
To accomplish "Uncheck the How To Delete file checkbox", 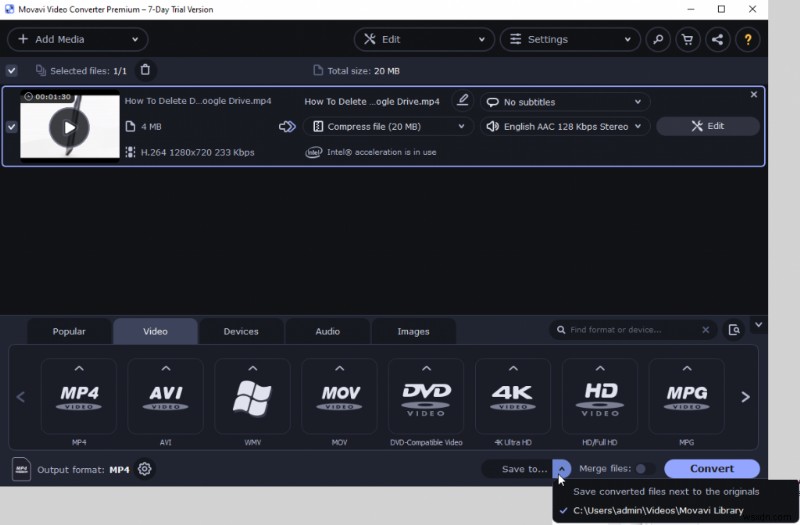I will pyautogui.click(x=11, y=127).
